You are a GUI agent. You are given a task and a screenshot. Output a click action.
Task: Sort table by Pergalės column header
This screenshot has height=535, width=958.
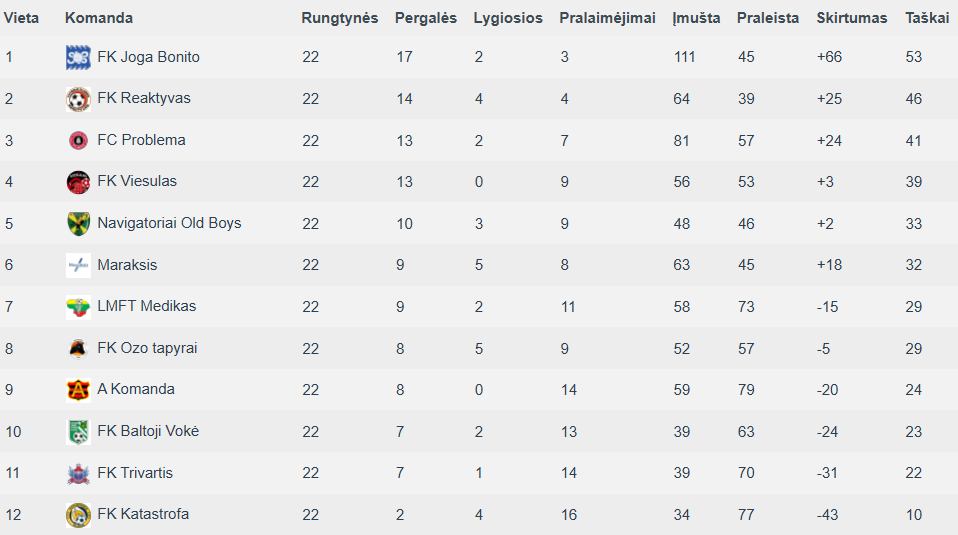click(x=426, y=18)
